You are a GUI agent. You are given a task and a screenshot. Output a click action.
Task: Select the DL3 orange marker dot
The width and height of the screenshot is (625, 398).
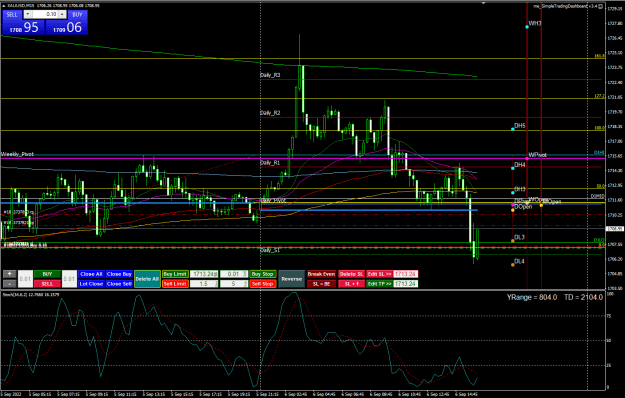(x=513, y=241)
